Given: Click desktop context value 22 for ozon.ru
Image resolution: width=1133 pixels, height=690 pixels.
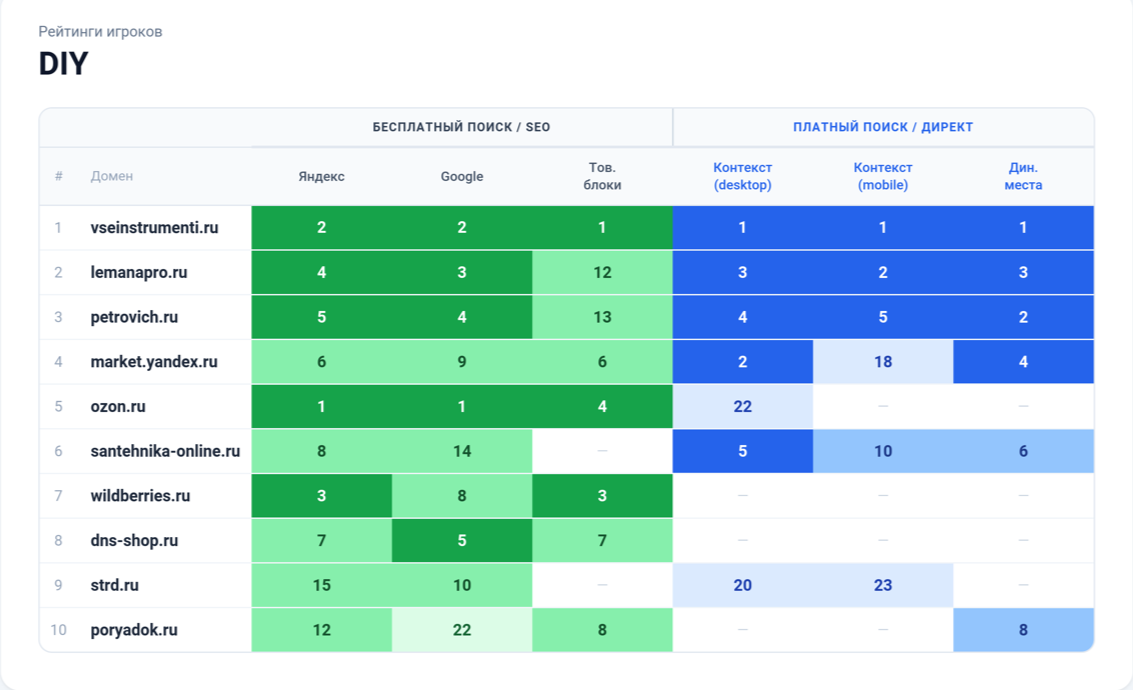Looking at the screenshot, I should pyautogui.click(x=743, y=407).
